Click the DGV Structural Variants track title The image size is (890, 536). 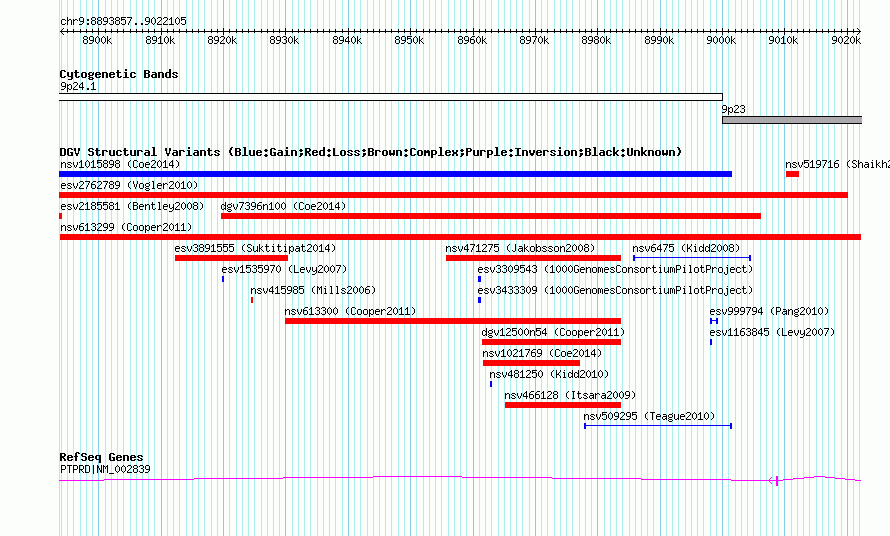[371, 152]
